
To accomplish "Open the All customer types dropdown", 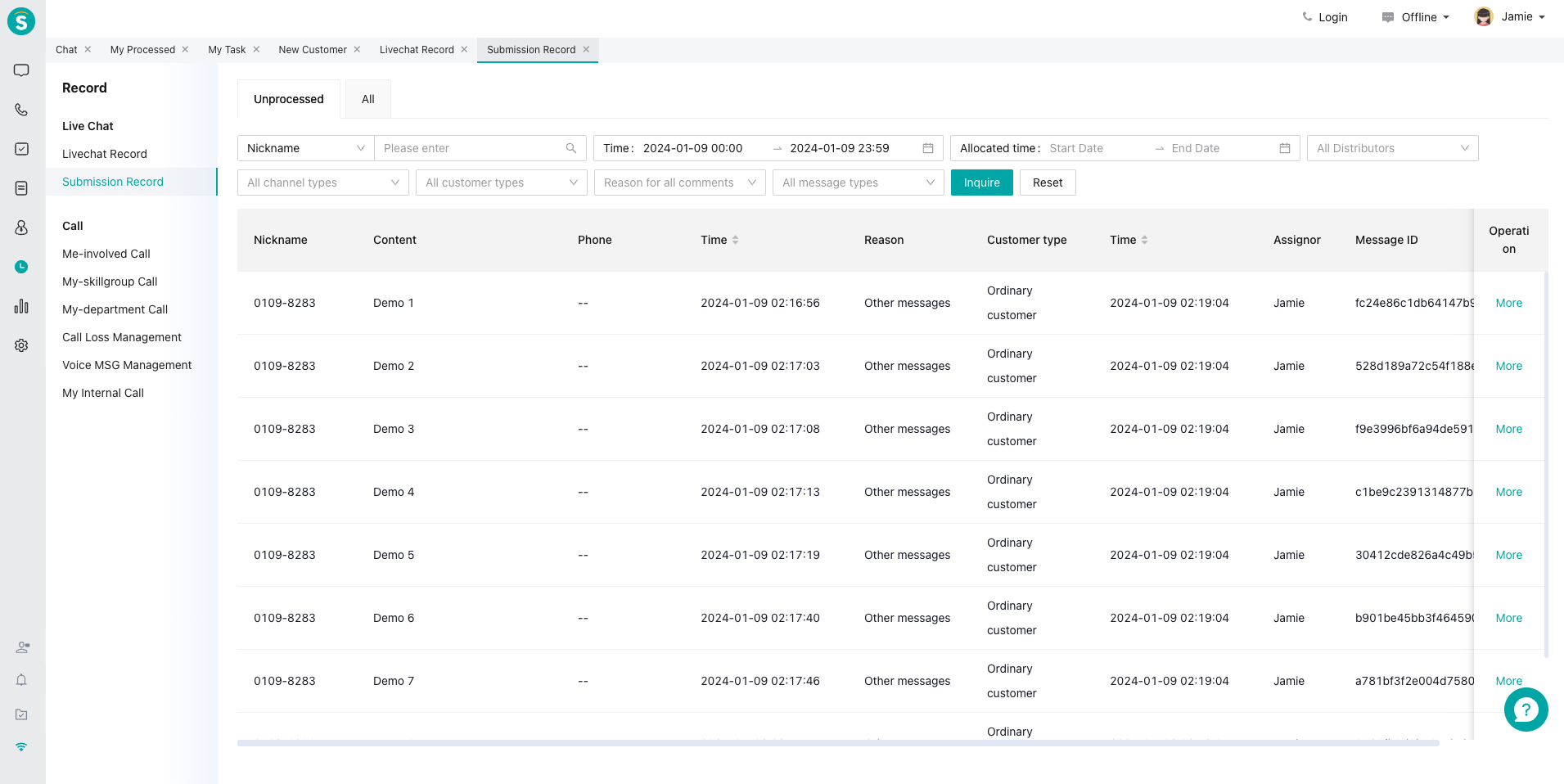I will click(x=502, y=182).
